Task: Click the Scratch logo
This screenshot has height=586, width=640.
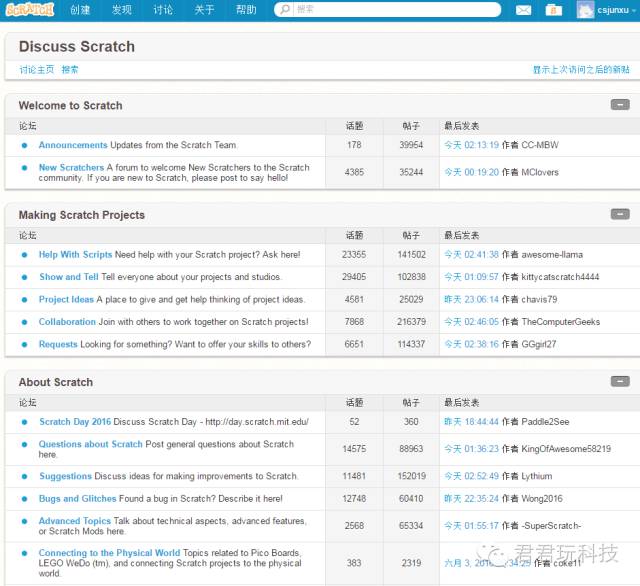Action: coord(30,9)
